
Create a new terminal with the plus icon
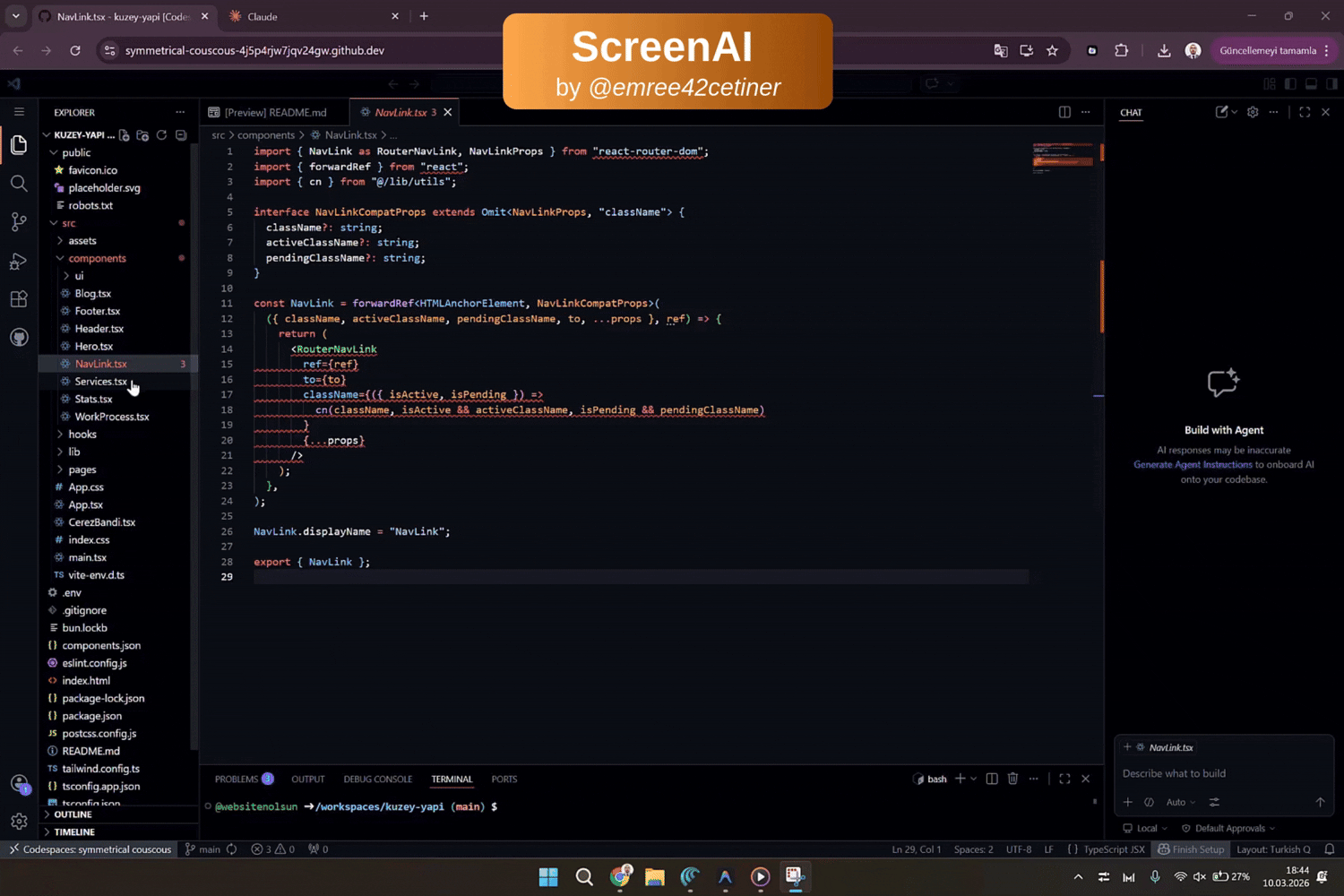pos(961,779)
